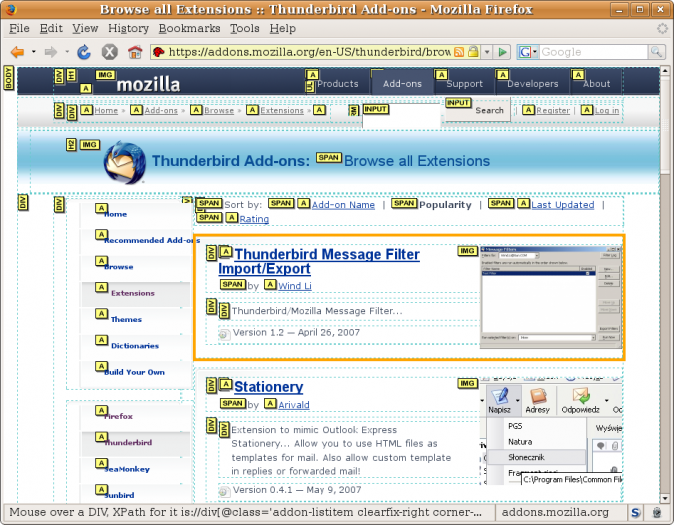The width and height of the screenshot is (674, 525).
Task: Click Thunderbird in the sidebar
Action: point(128,442)
